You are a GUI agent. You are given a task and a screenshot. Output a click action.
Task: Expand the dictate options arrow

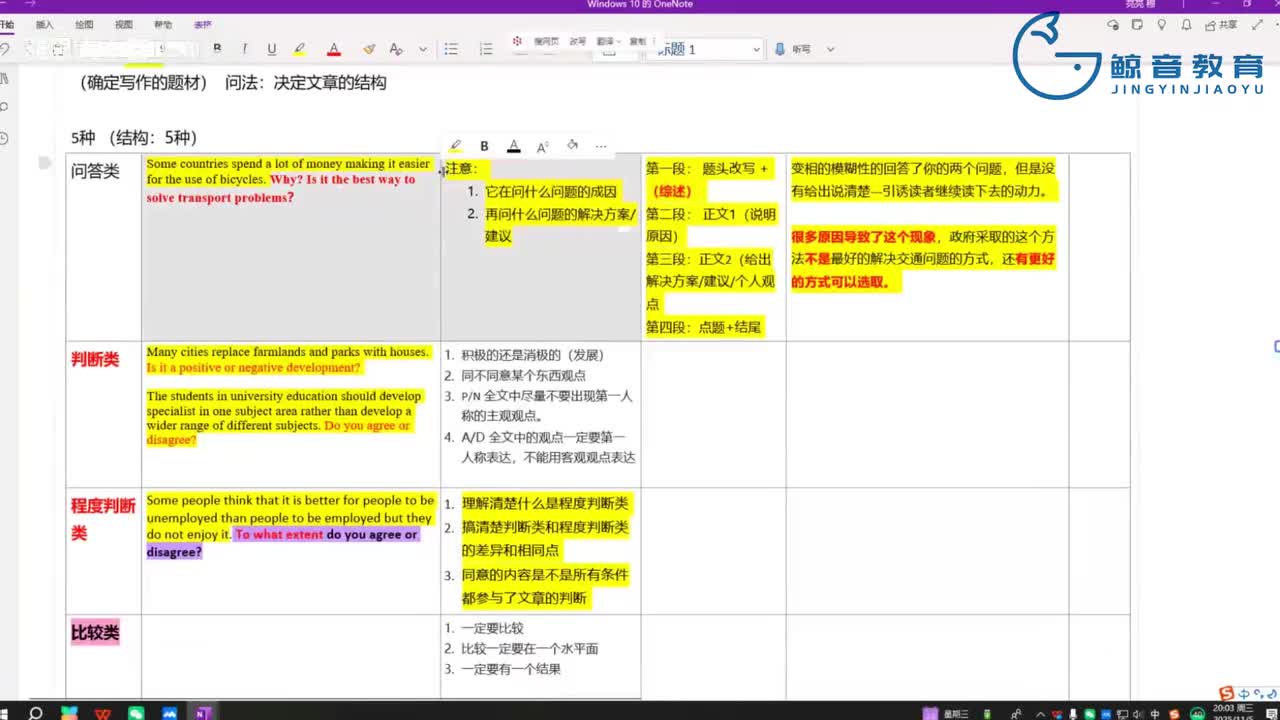pyautogui.click(x=830, y=49)
